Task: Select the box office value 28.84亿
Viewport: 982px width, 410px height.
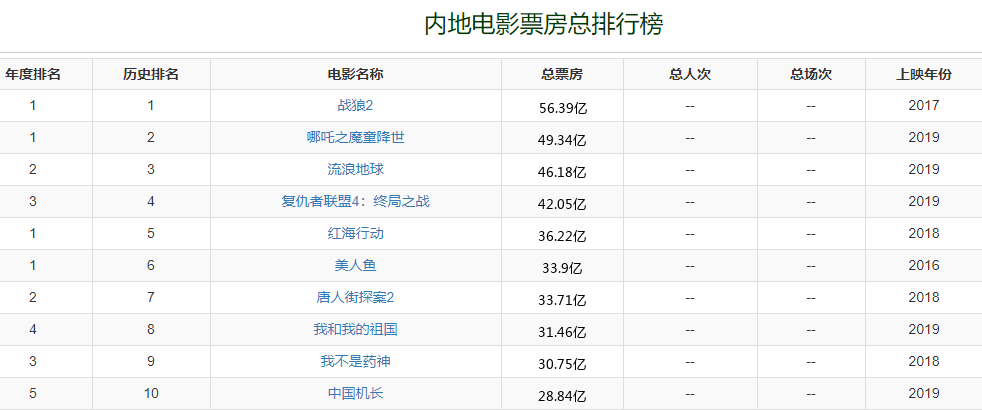Action: tap(562, 396)
